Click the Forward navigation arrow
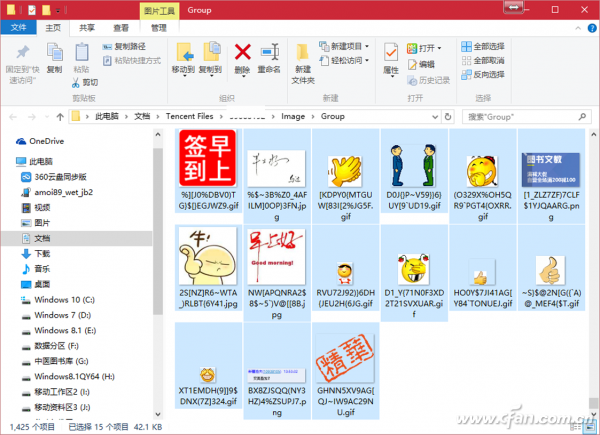 pyautogui.click(x=32, y=117)
